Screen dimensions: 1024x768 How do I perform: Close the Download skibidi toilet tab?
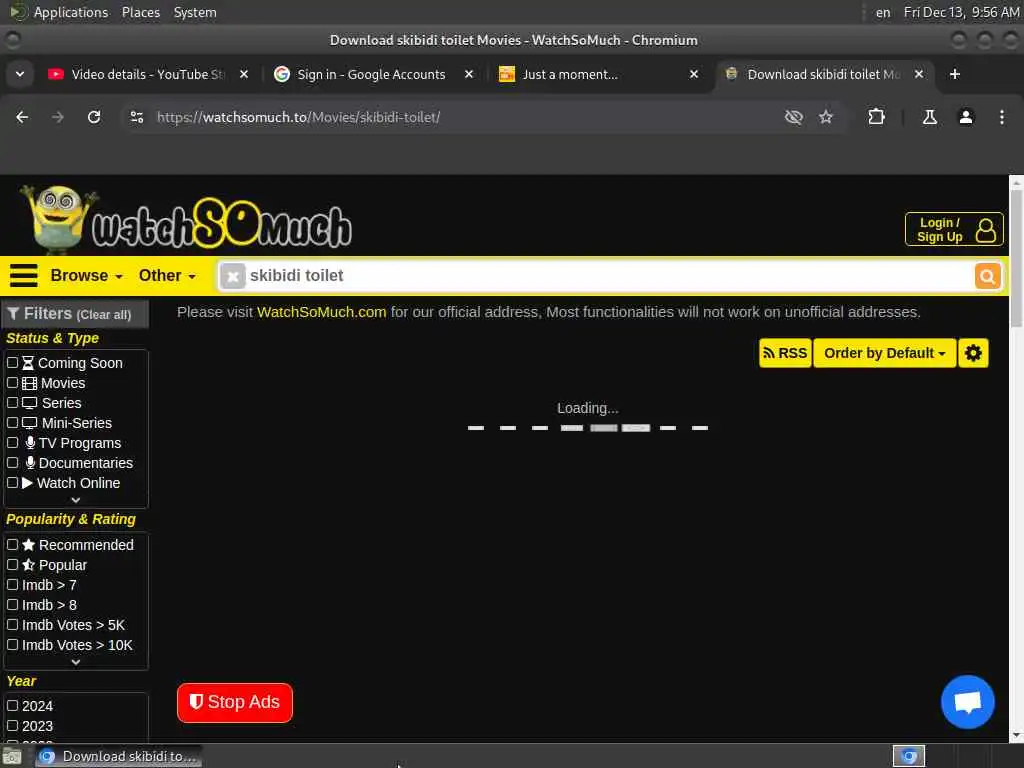[x=918, y=74]
